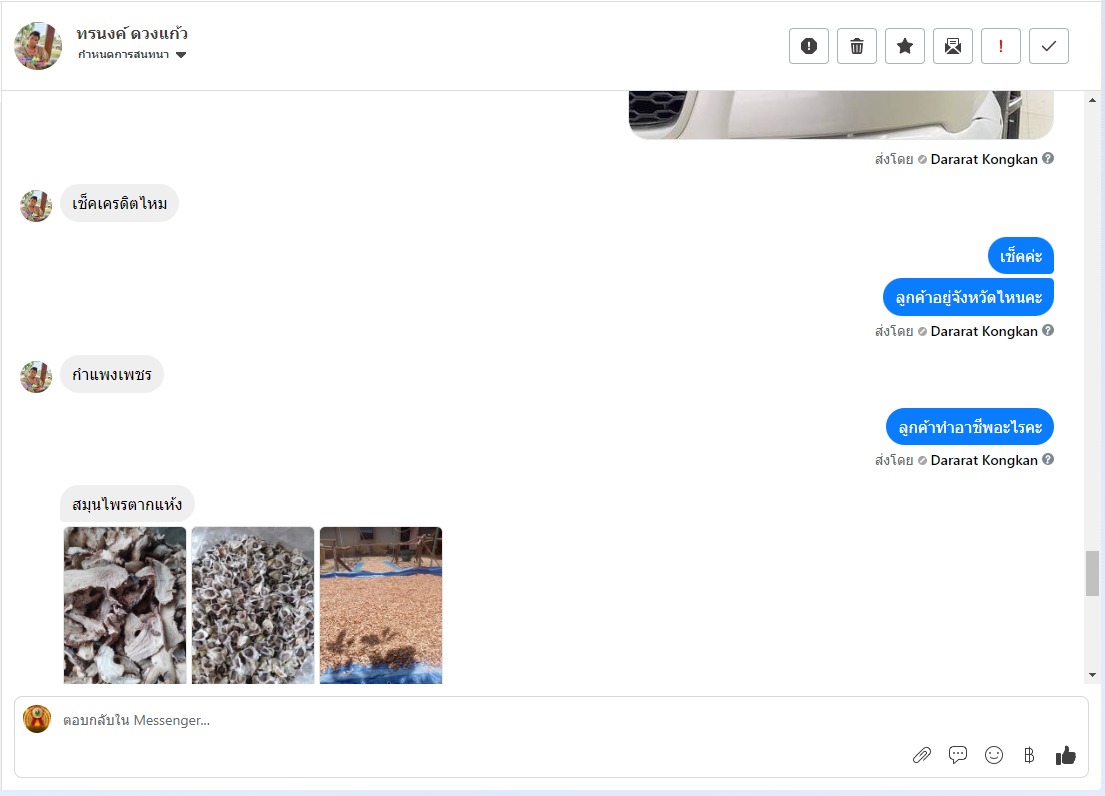Open the dried seeds photo thumbnail
This screenshot has height=796, width=1105.
pos(253,605)
